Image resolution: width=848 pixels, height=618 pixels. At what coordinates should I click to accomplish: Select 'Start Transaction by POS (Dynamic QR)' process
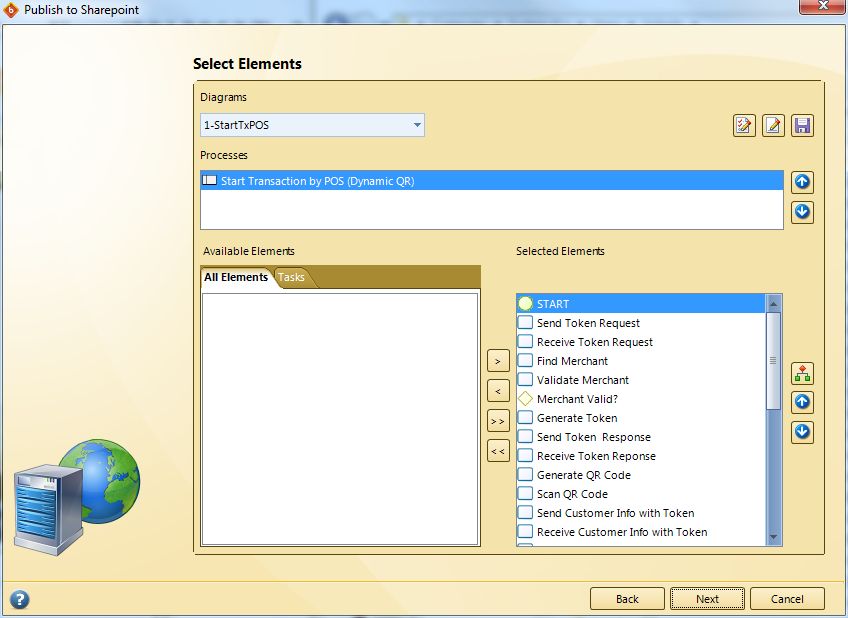(x=317, y=181)
